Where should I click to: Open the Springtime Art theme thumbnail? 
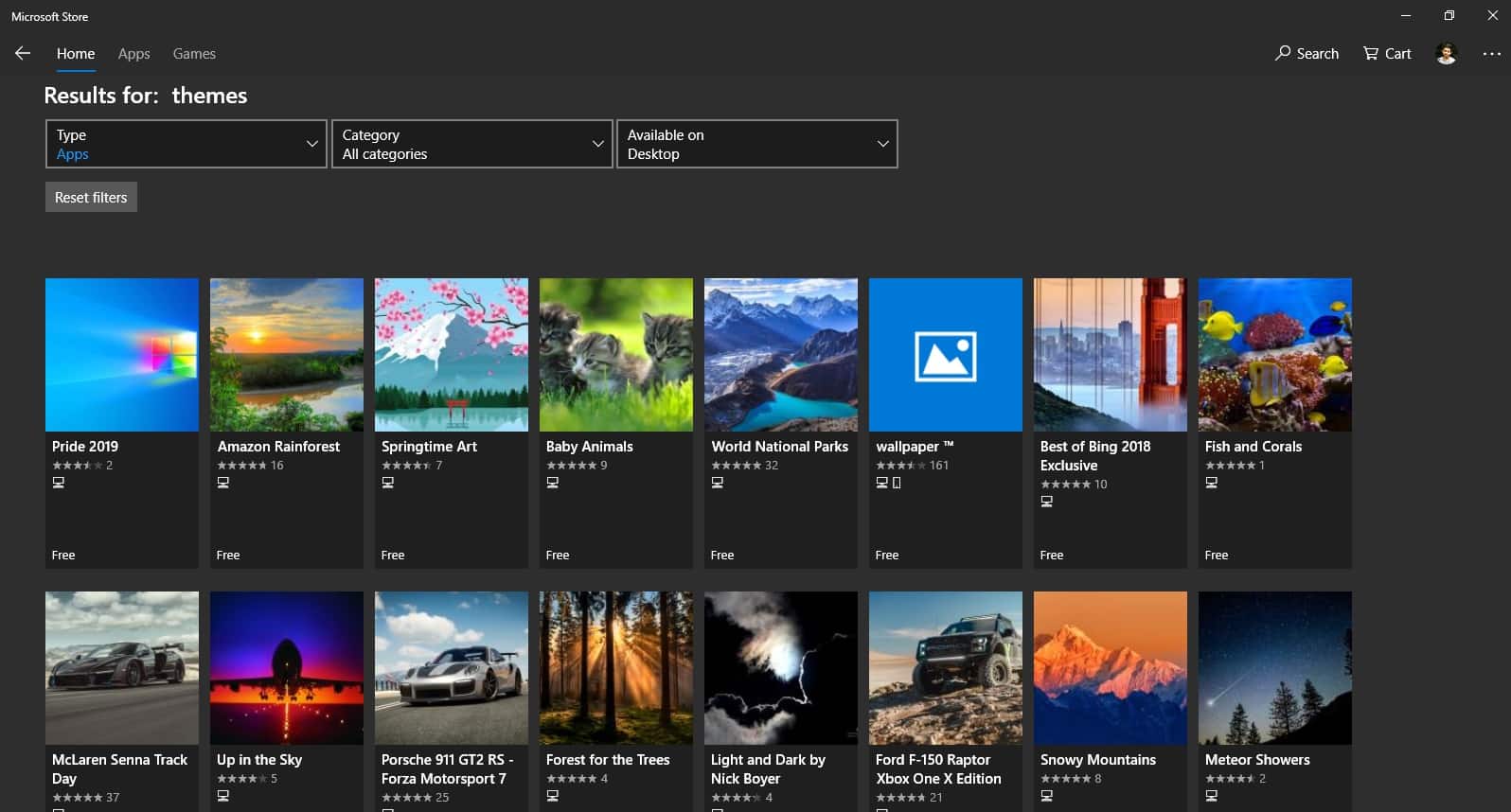[452, 355]
